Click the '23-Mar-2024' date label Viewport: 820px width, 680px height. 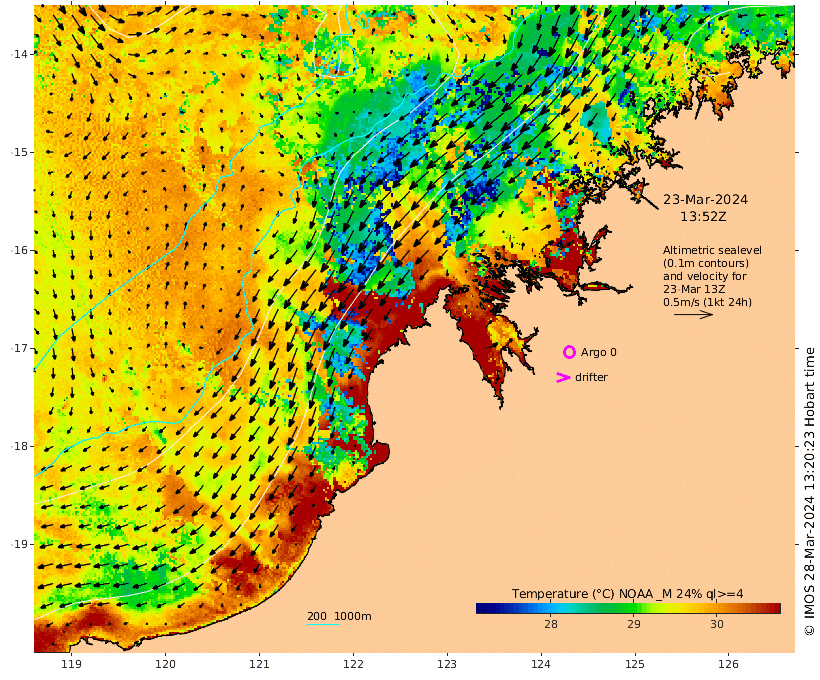click(x=705, y=199)
